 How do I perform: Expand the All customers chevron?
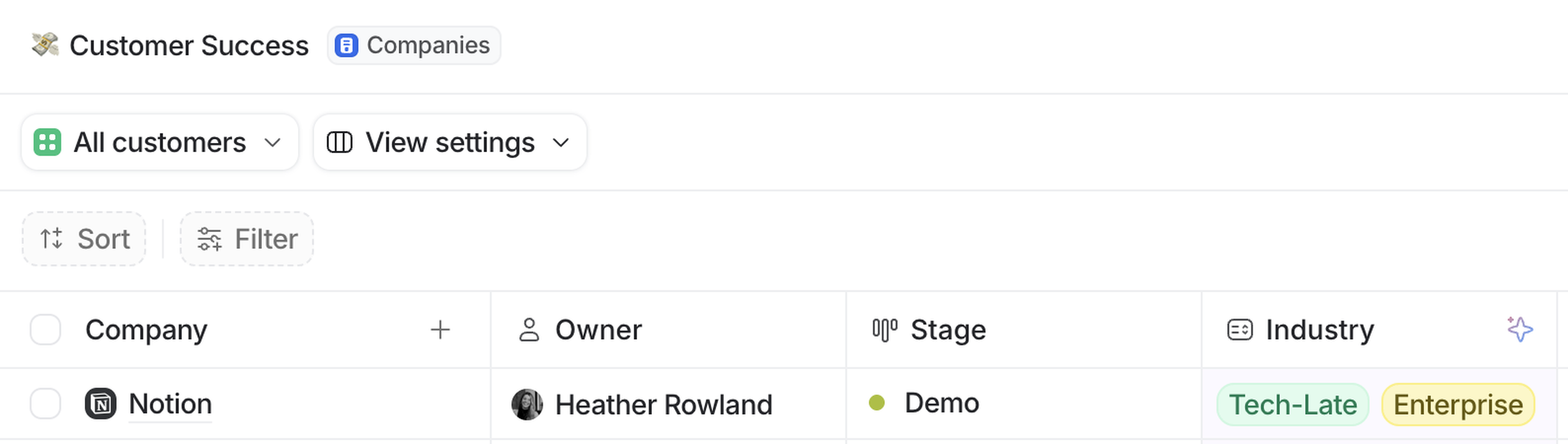[x=273, y=142]
